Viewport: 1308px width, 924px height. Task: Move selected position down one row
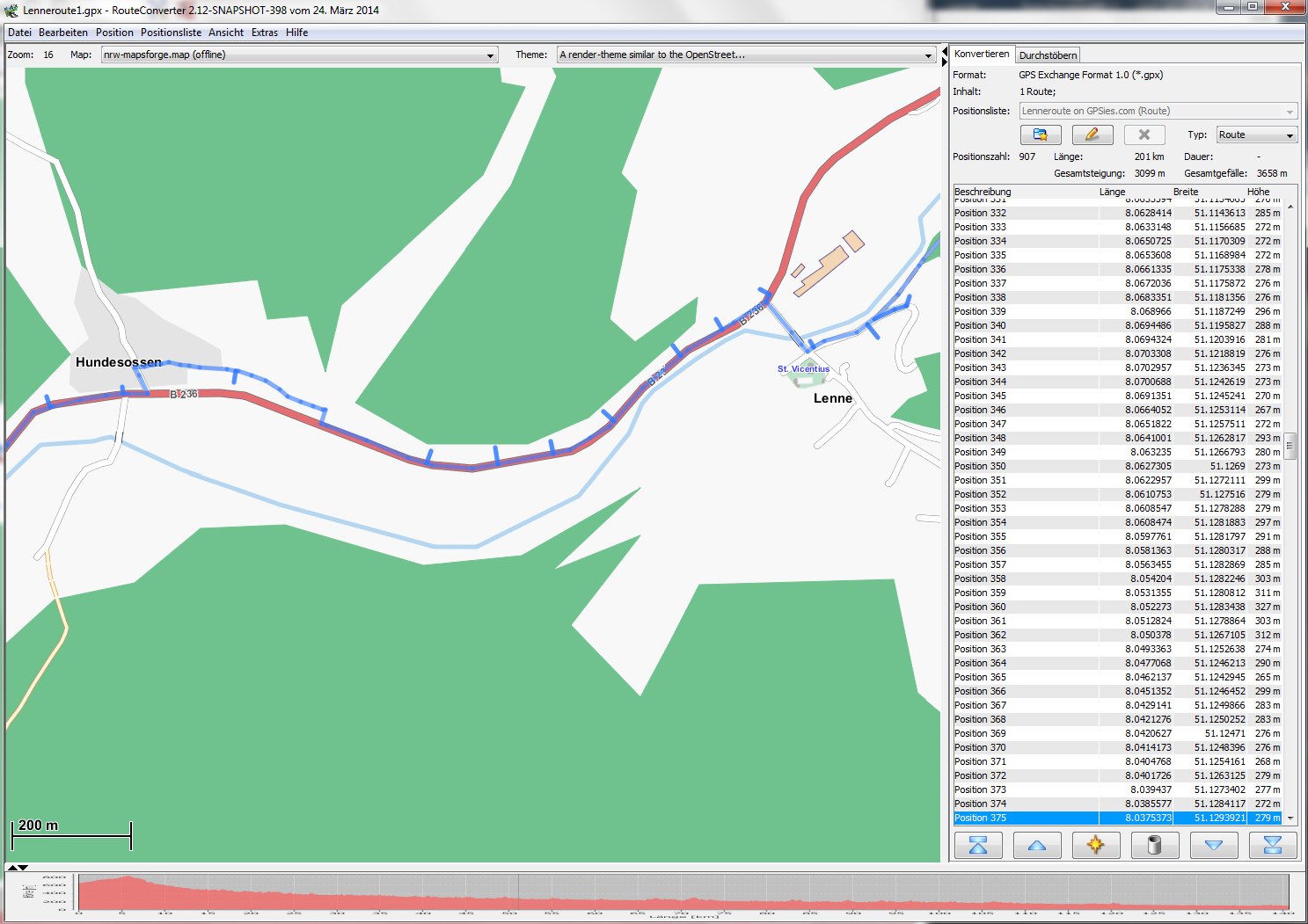pyautogui.click(x=1214, y=846)
